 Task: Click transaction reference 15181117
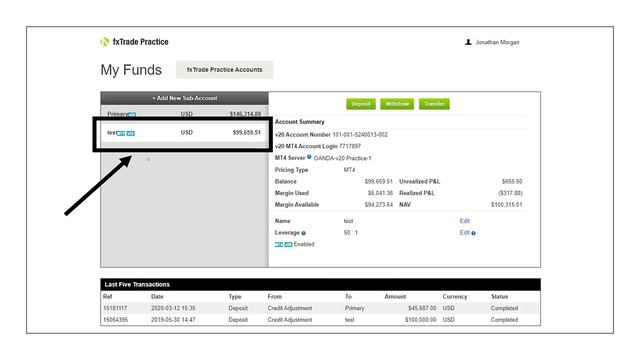coord(115,308)
